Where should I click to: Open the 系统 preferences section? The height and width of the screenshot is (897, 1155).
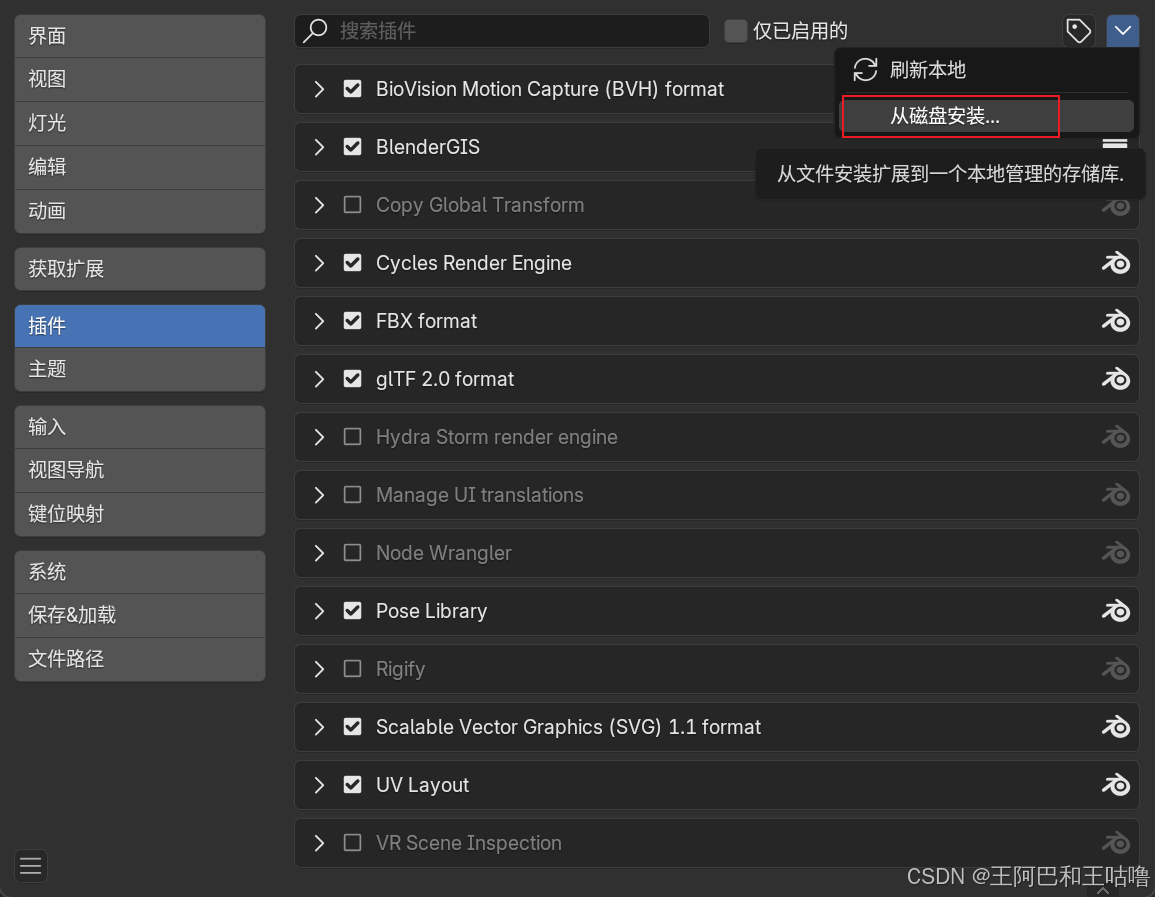[140, 572]
